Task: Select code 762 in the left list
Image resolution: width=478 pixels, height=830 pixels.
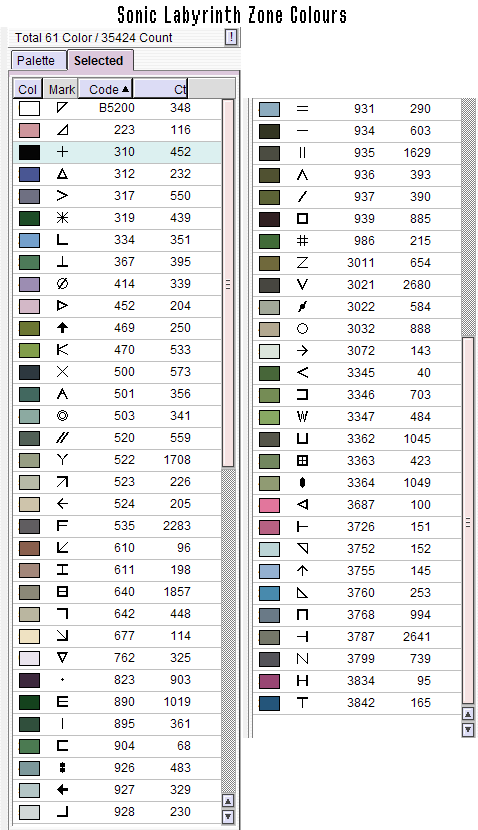Action: click(124, 658)
